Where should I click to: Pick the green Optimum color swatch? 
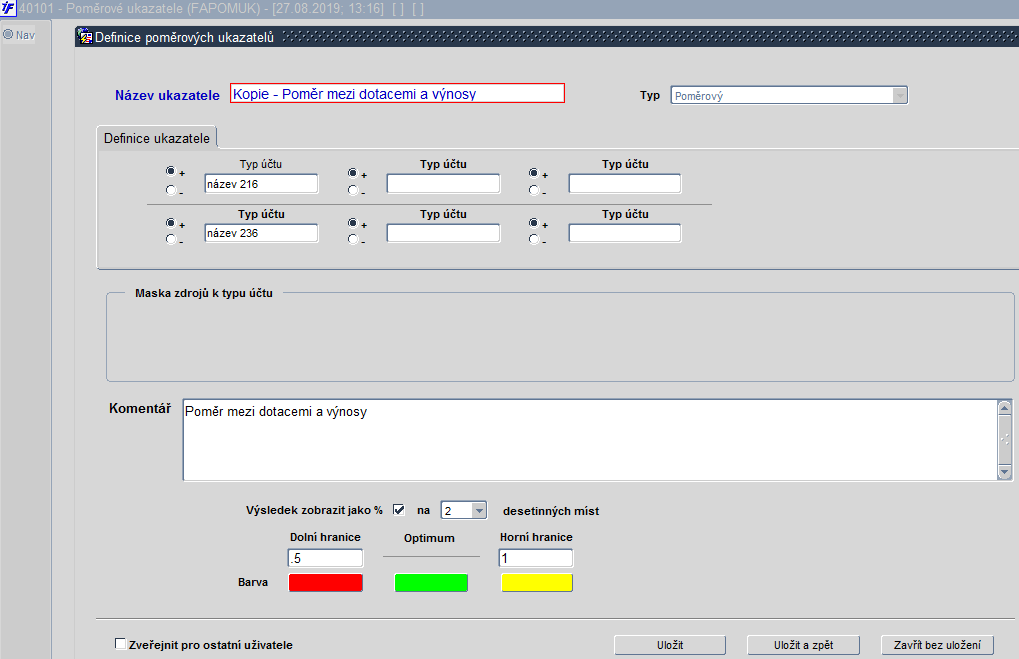click(431, 582)
